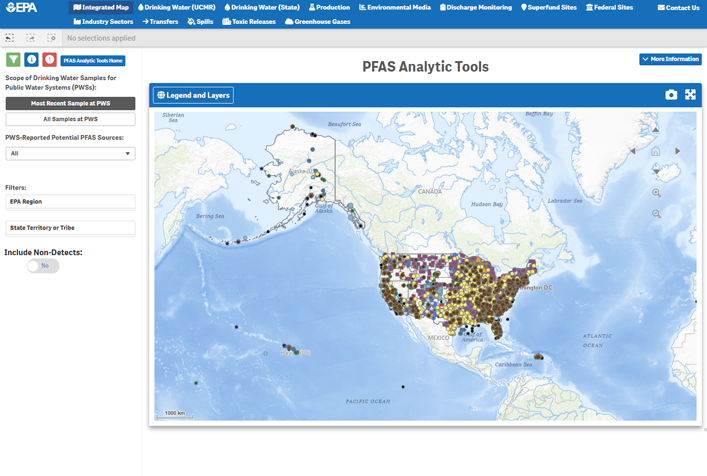The image size is (707, 476).
Task: Click the EPA logo
Action: [x=22, y=7]
